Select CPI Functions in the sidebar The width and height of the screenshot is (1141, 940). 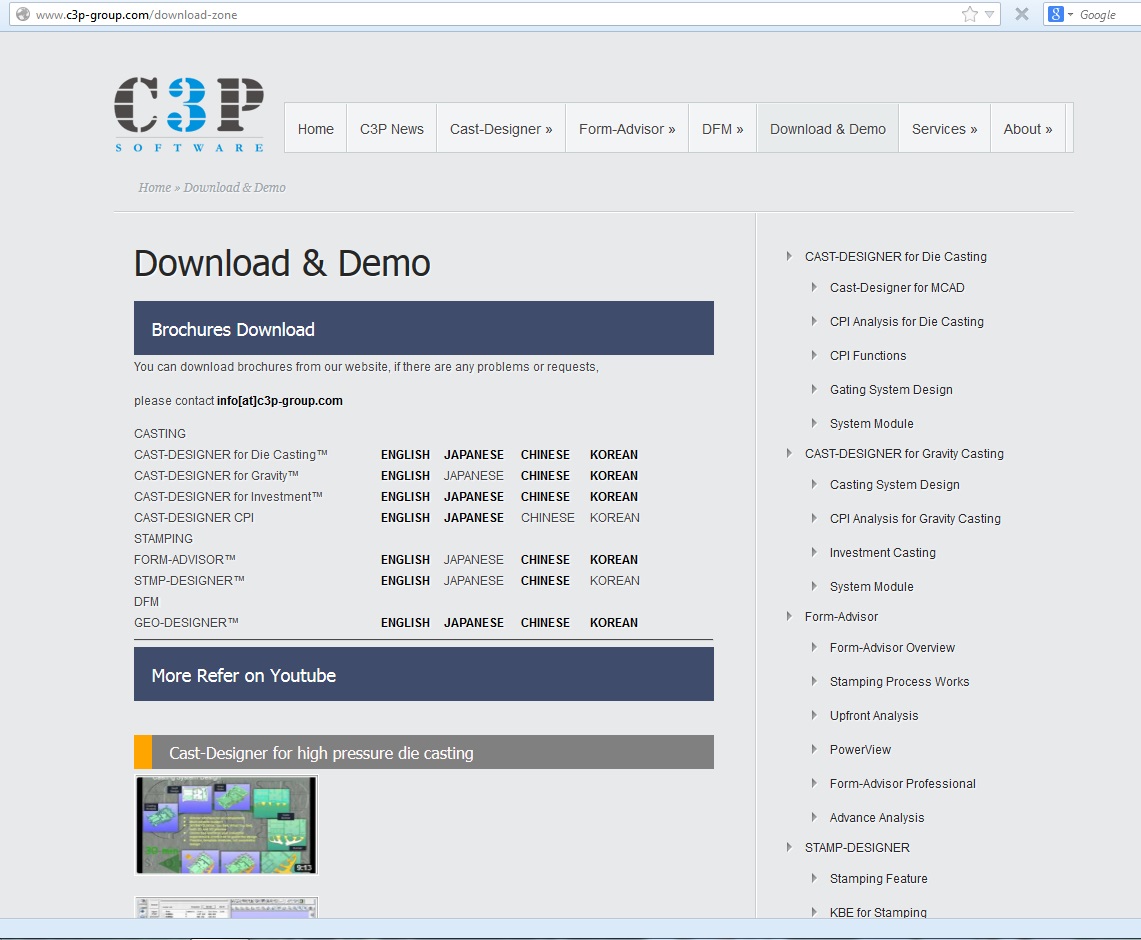click(x=868, y=356)
